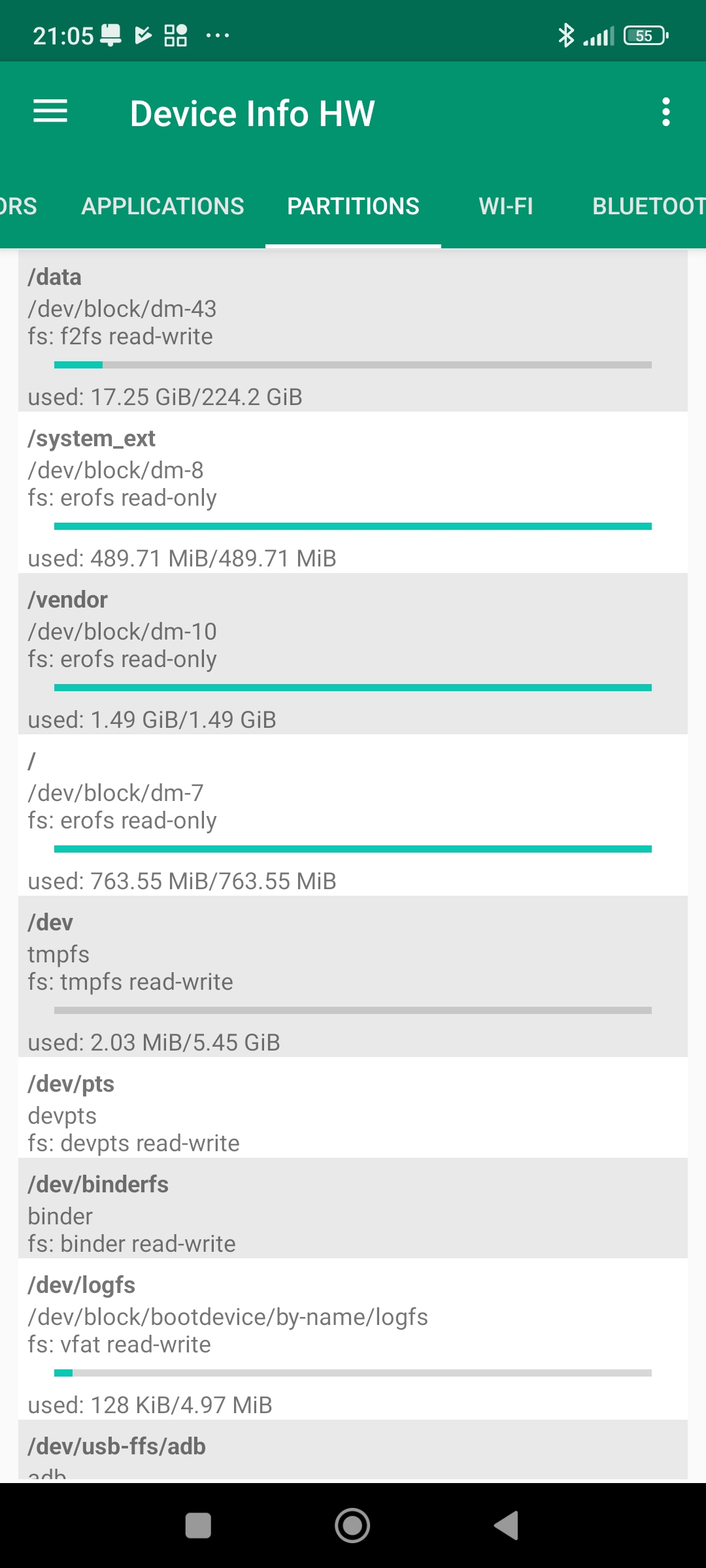Tap the signal strength icon
The width and height of the screenshot is (706, 1568).
(x=599, y=36)
